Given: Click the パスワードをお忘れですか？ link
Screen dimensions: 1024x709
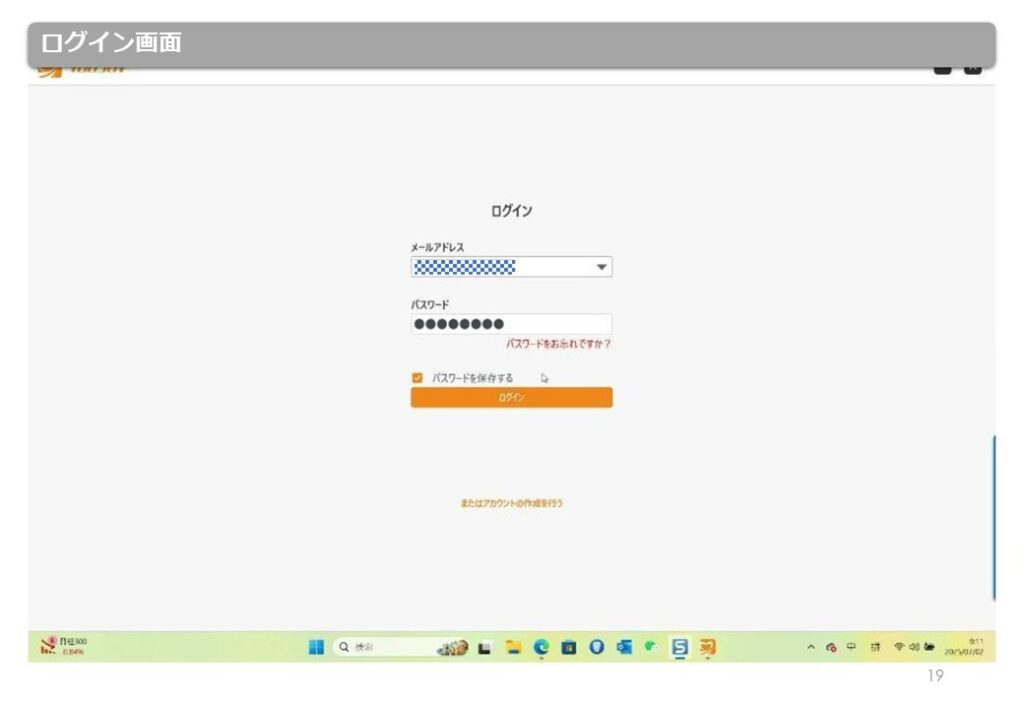Looking at the screenshot, I should (558, 344).
